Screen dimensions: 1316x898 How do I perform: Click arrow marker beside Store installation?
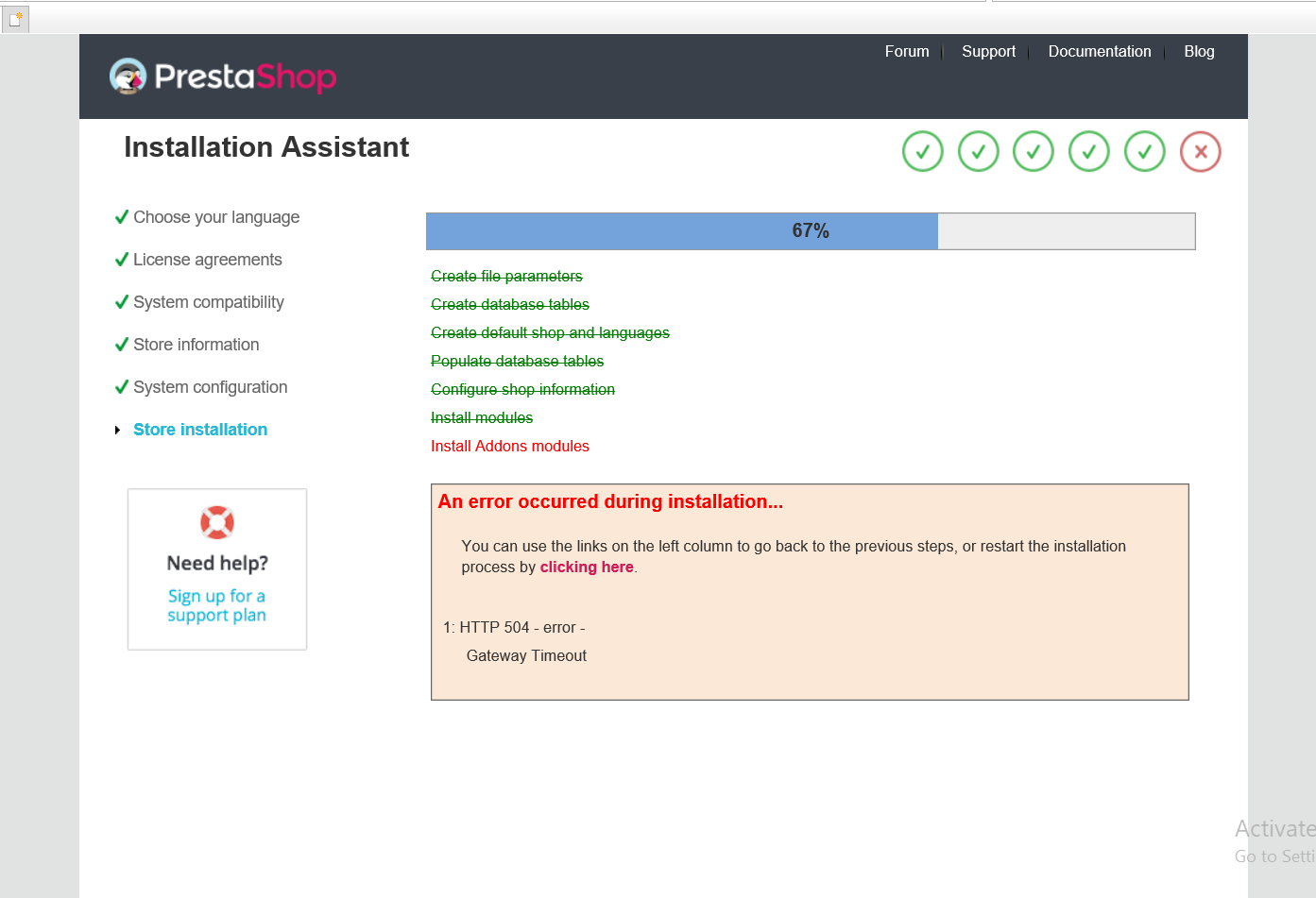click(x=118, y=430)
